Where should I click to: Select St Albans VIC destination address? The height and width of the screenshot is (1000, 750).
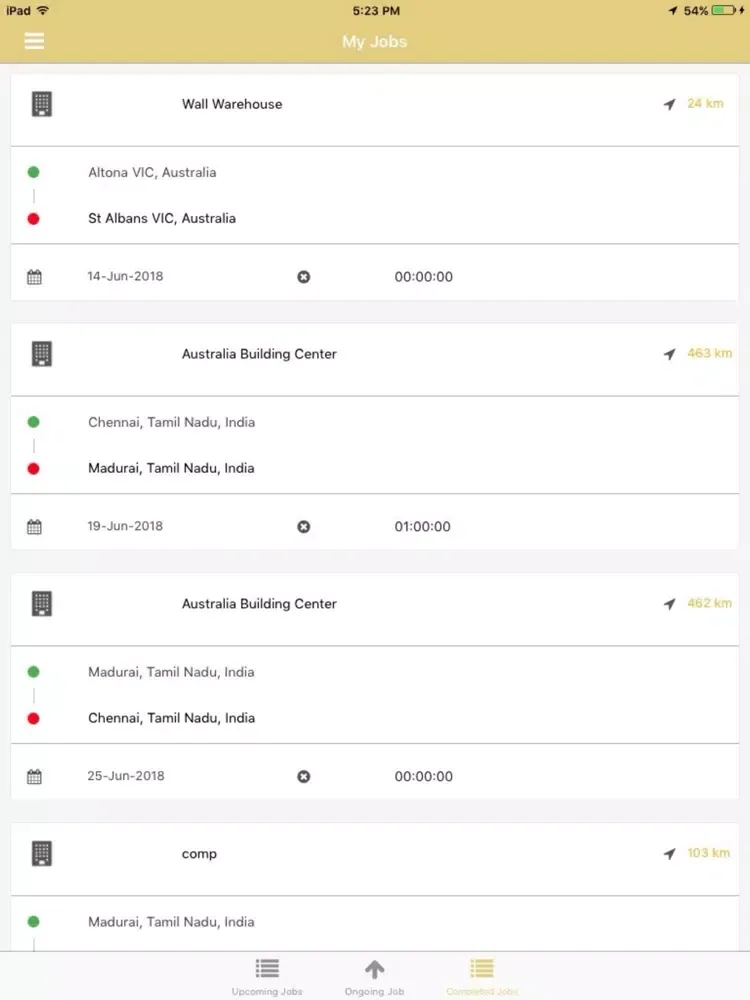(162, 218)
